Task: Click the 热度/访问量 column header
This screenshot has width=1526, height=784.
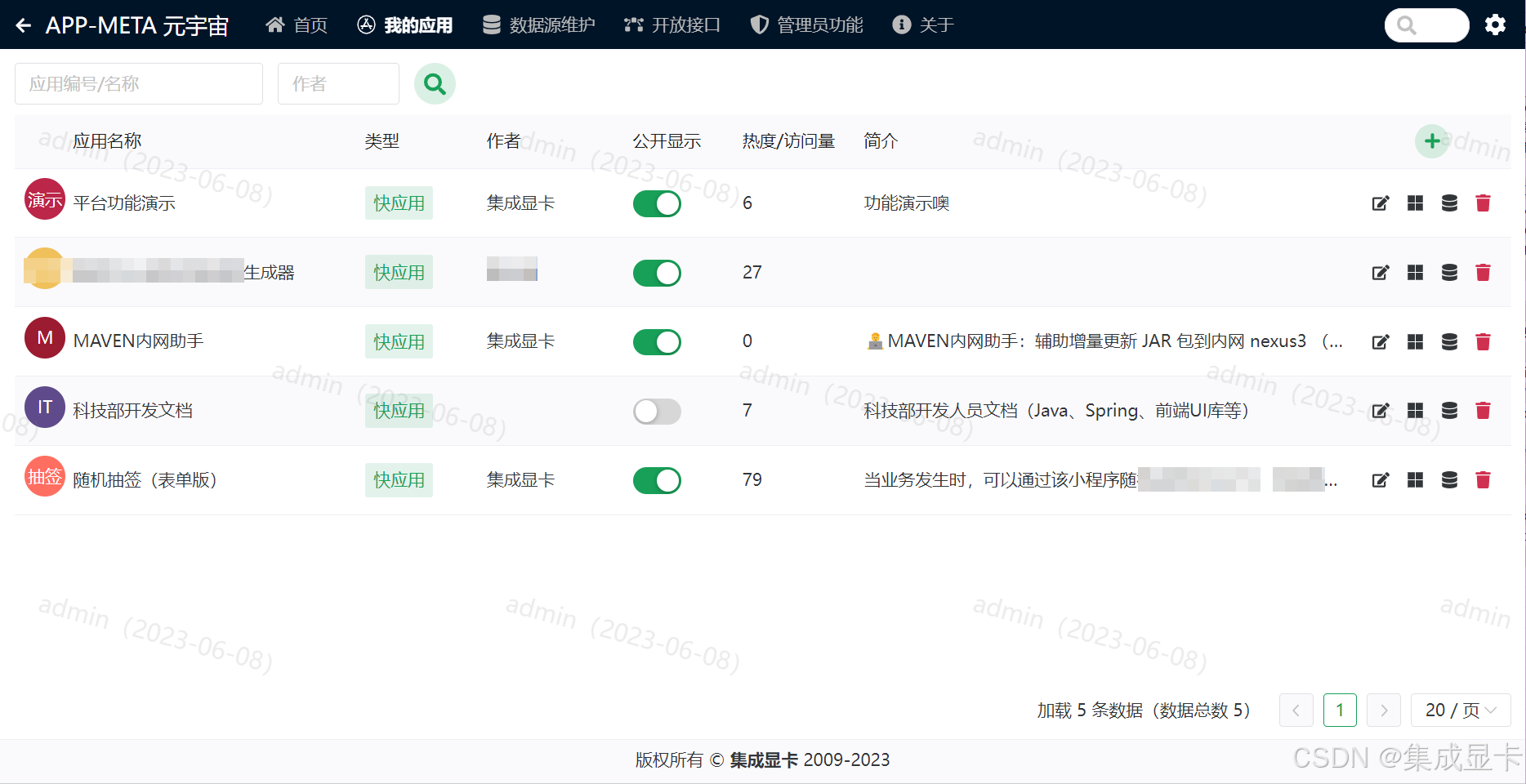Action: pos(788,141)
